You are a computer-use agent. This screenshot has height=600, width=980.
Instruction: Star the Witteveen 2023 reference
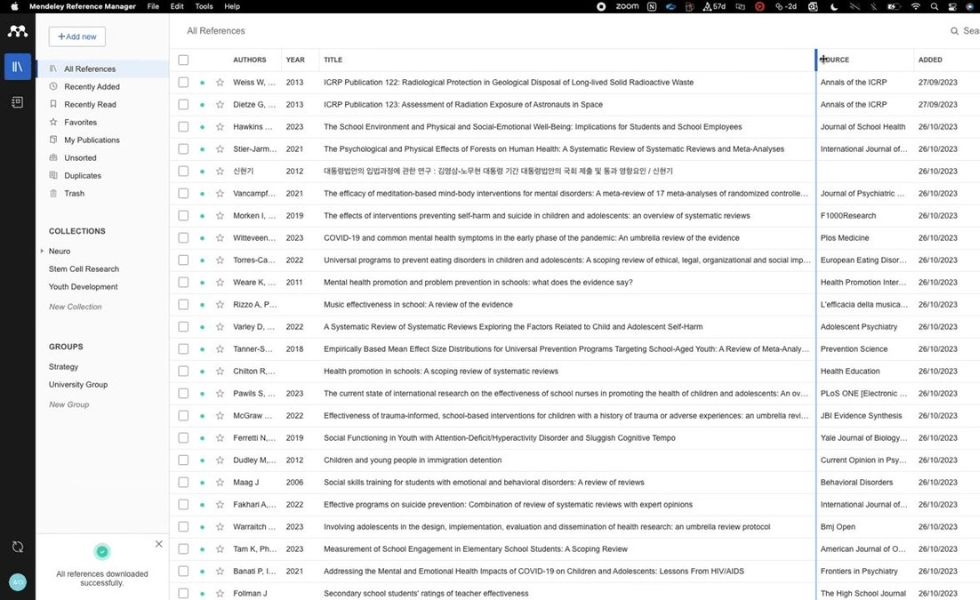[x=220, y=238]
